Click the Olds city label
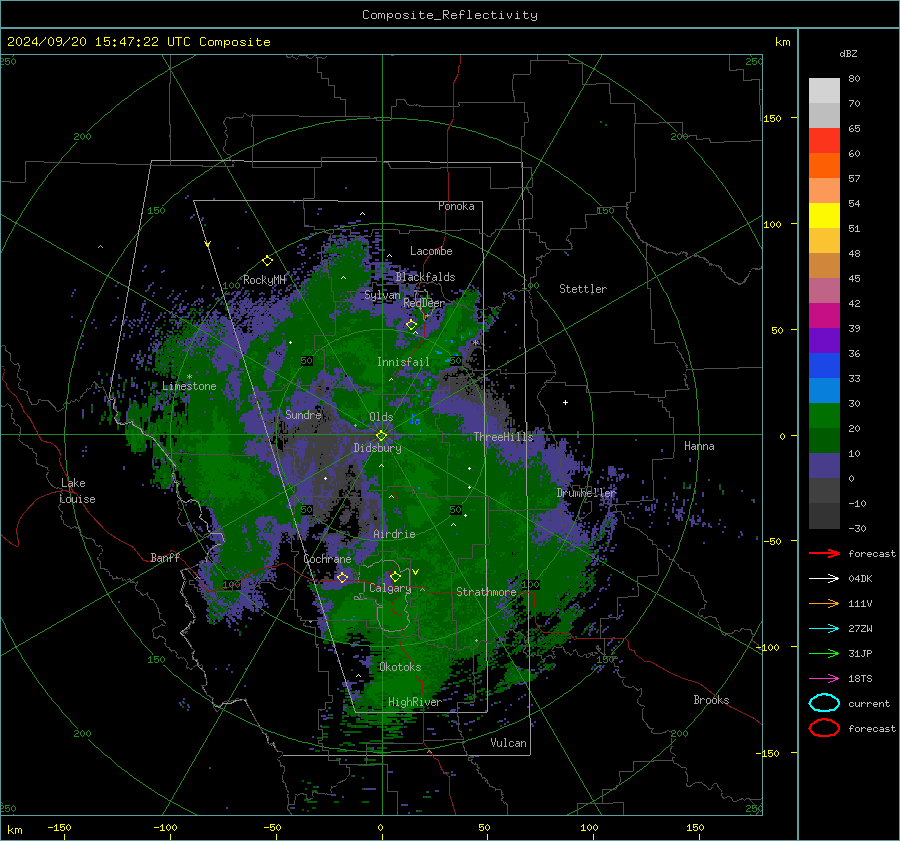The height and width of the screenshot is (841, 900). pos(381,417)
